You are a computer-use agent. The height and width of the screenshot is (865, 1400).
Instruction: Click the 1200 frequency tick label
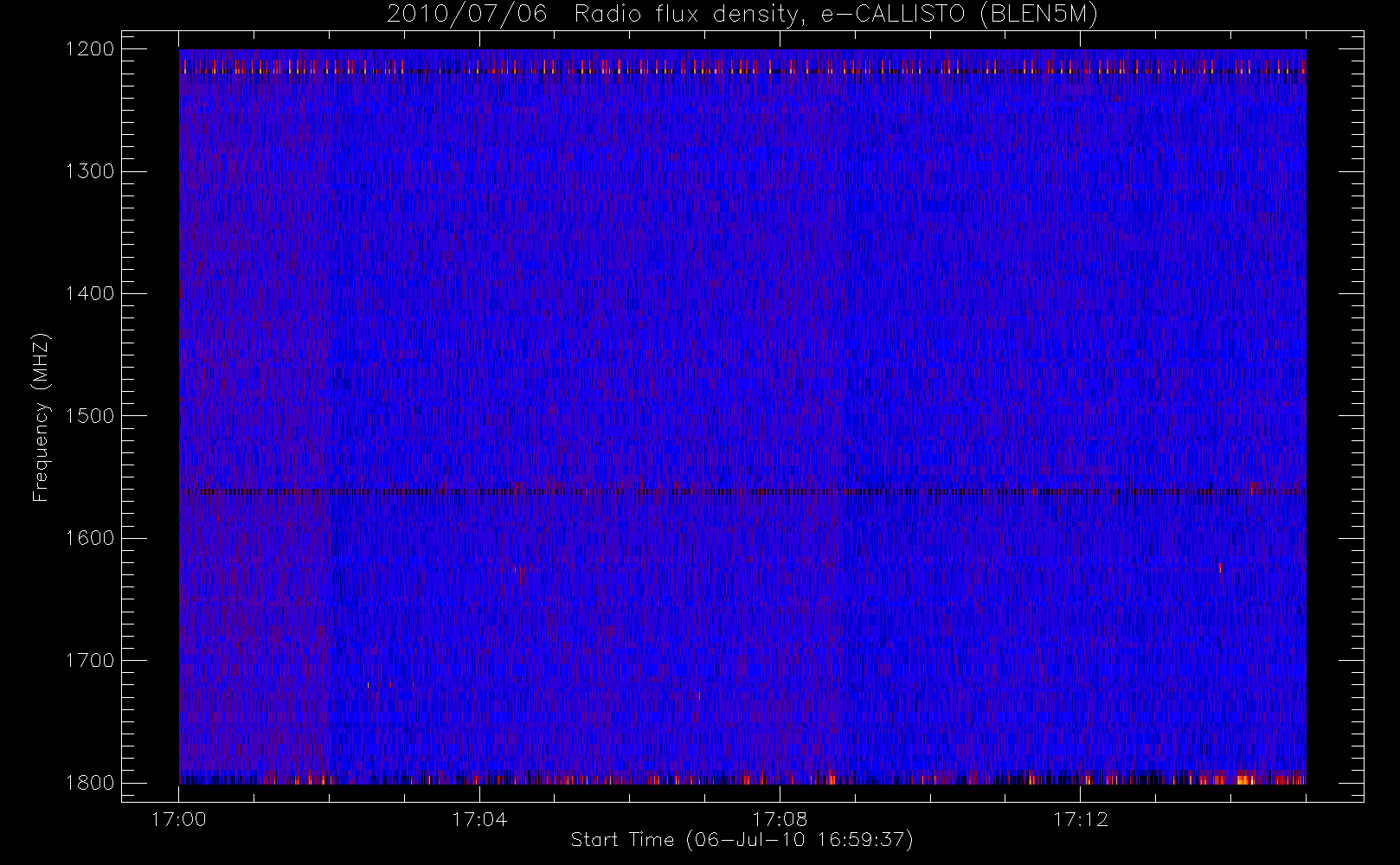[x=90, y=49]
